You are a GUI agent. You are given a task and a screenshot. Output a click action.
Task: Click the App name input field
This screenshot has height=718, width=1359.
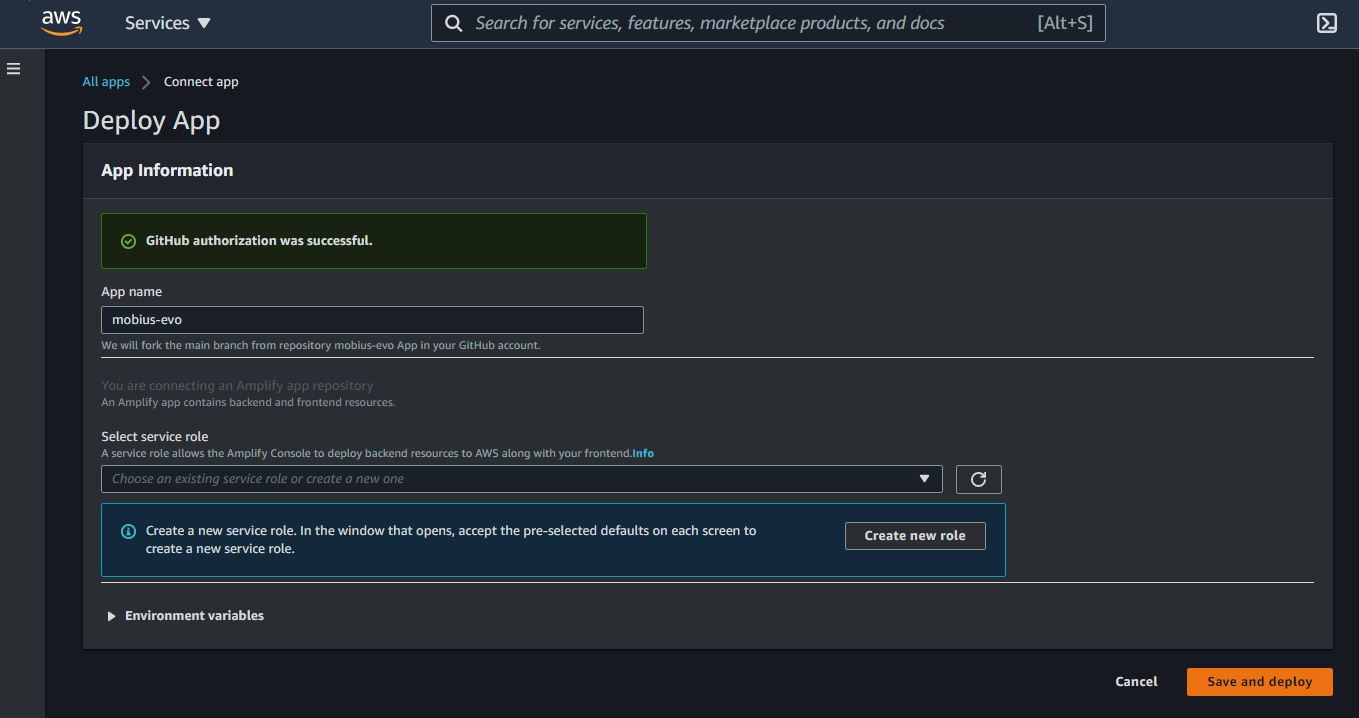click(x=372, y=320)
